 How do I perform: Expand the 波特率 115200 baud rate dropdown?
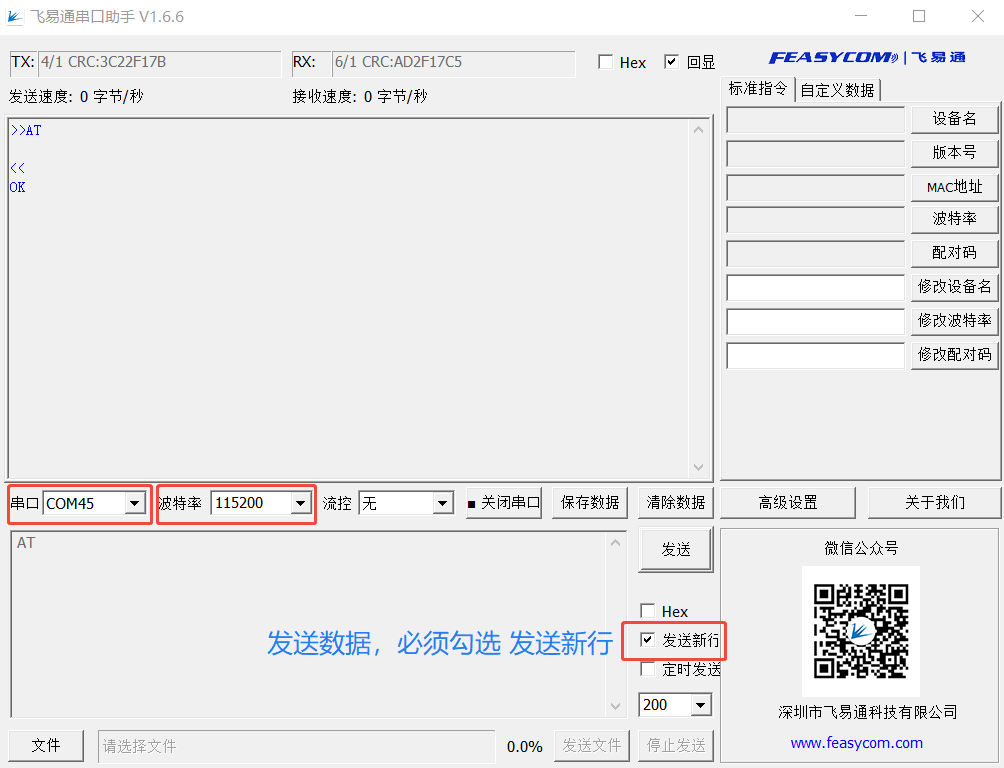300,503
